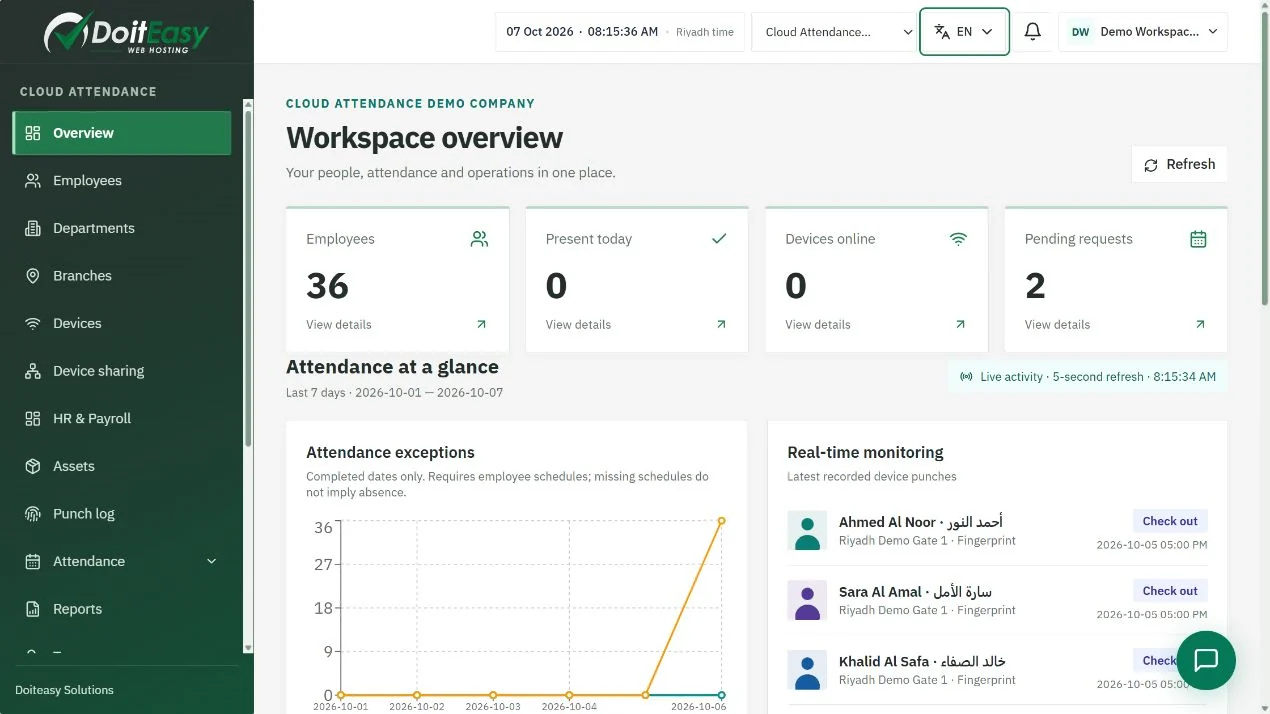
Task: Open the EN language dropdown
Action: click(964, 32)
